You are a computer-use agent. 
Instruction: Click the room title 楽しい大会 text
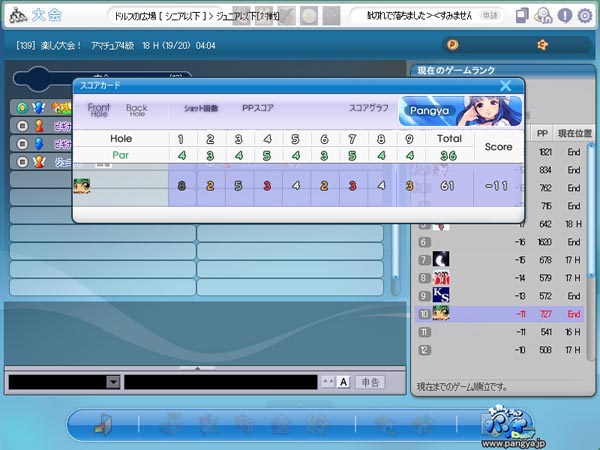click(x=61, y=46)
